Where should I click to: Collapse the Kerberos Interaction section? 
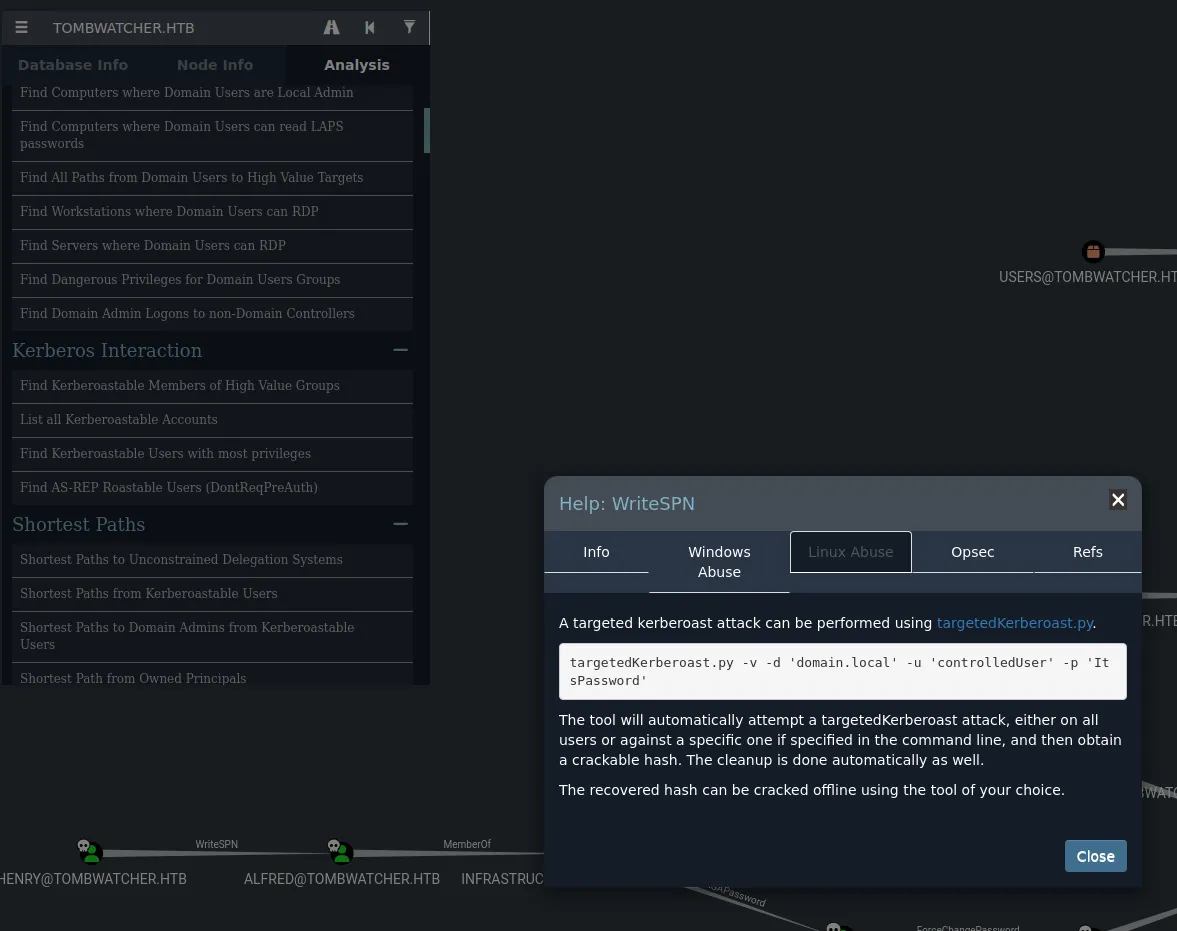(400, 350)
